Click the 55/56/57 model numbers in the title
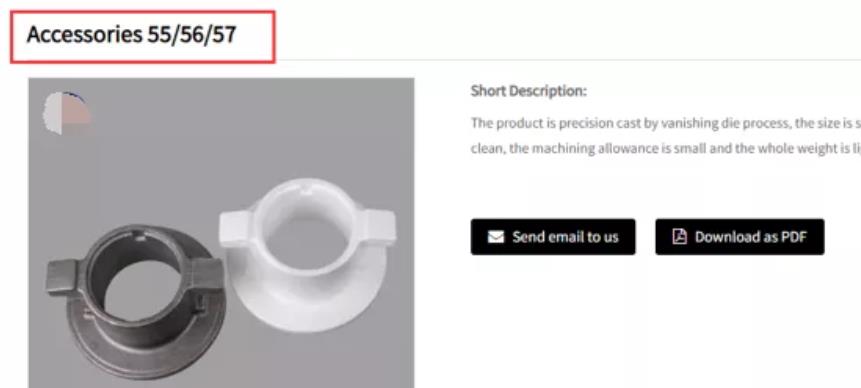The width and height of the screenshot is (861, 388). (192, 35)
